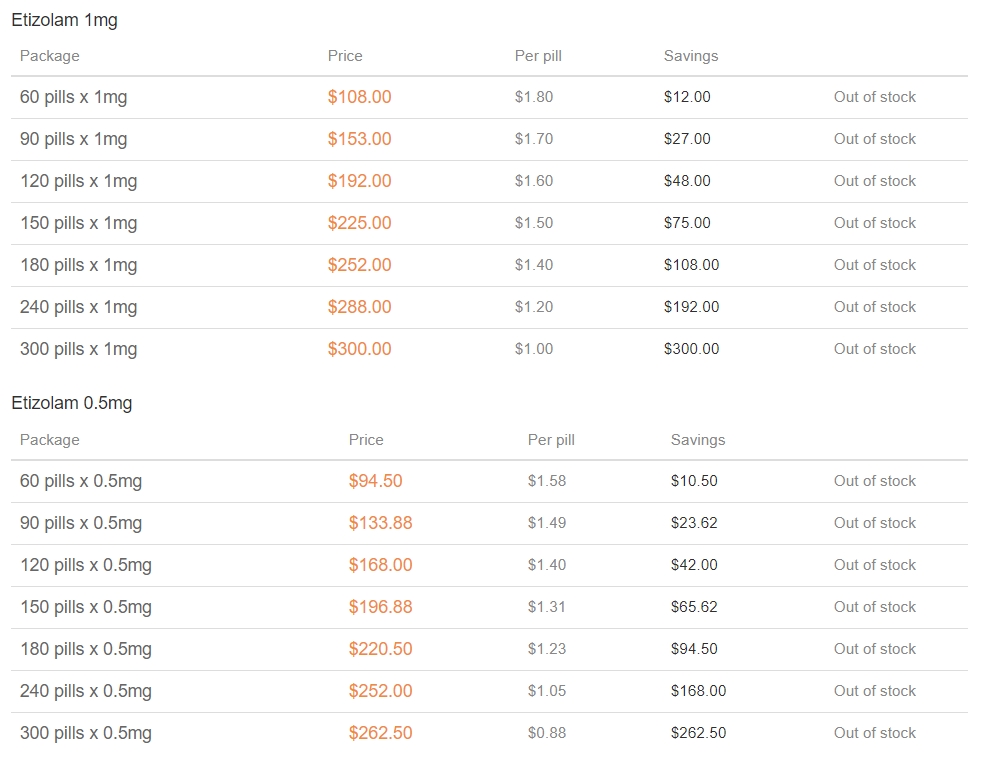
Task: Select the 180 pills x 0.5mg package
Action: (85, 649)
